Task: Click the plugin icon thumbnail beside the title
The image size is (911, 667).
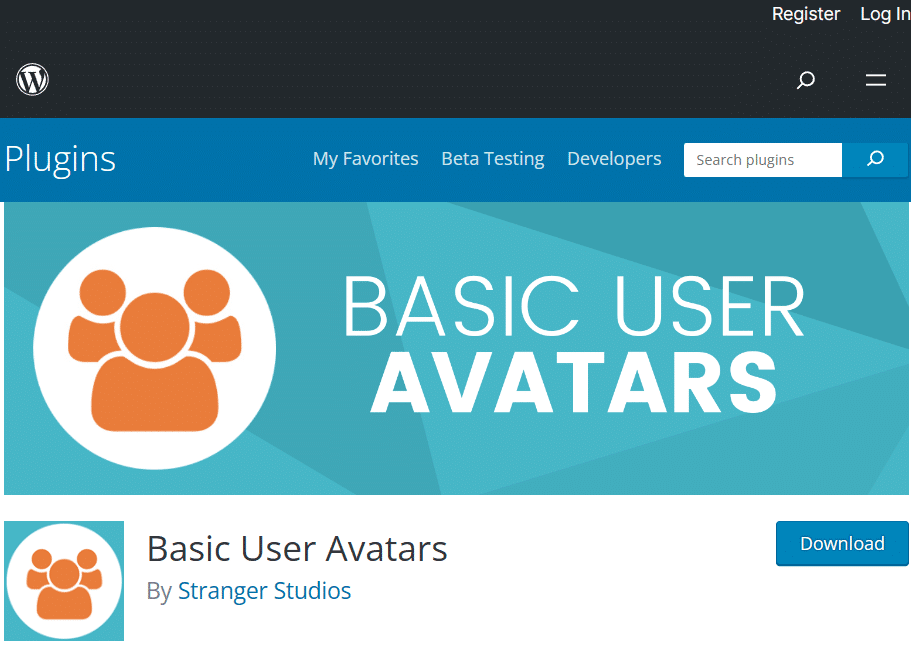Action: [x=63, y=581]
